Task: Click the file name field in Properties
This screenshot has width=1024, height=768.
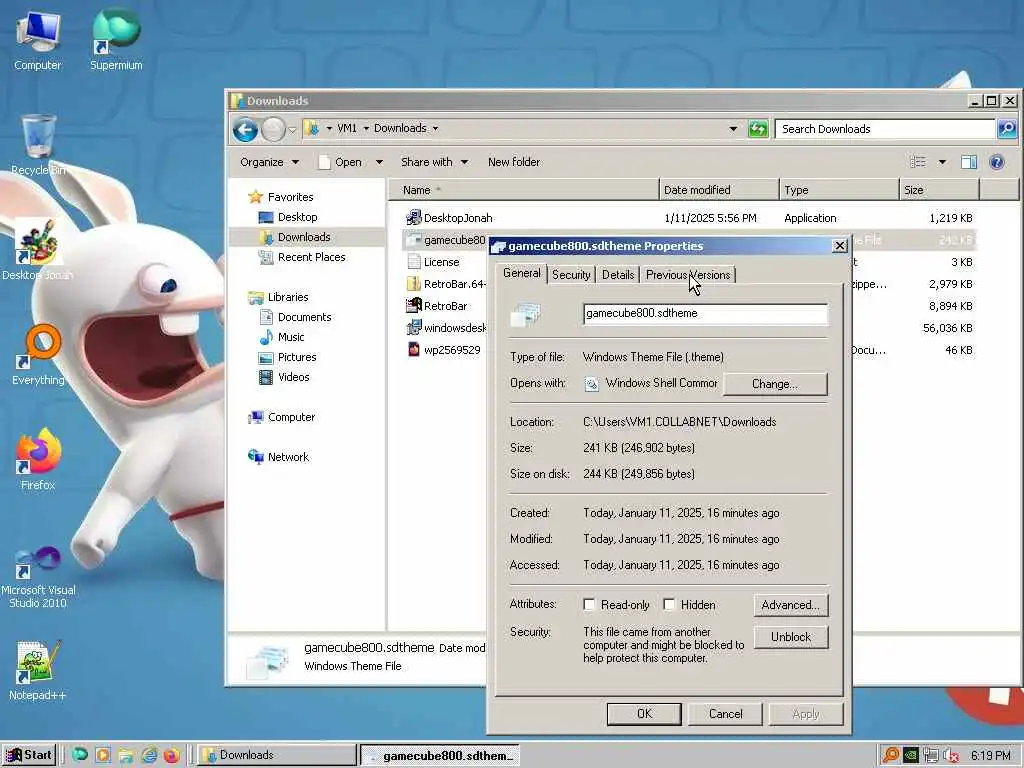Action: (x=705, y=313)
